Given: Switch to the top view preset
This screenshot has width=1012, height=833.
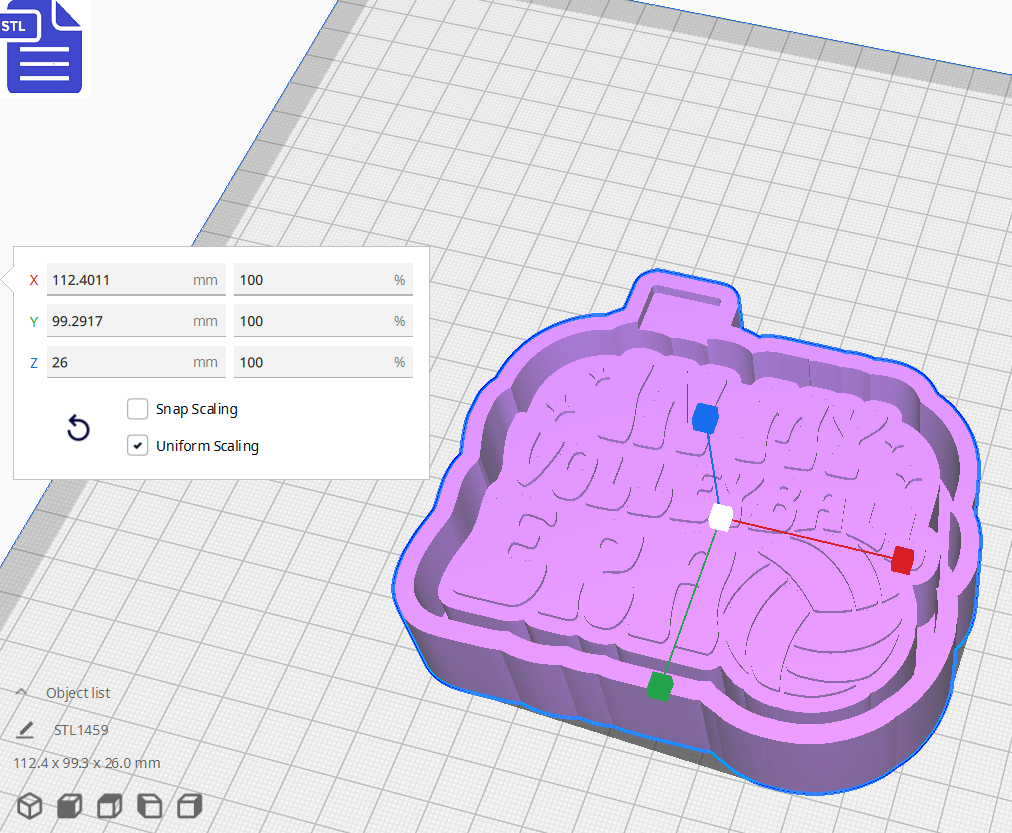Looking at the screenshot, I should pyautogui.click(x=109, y=805).
